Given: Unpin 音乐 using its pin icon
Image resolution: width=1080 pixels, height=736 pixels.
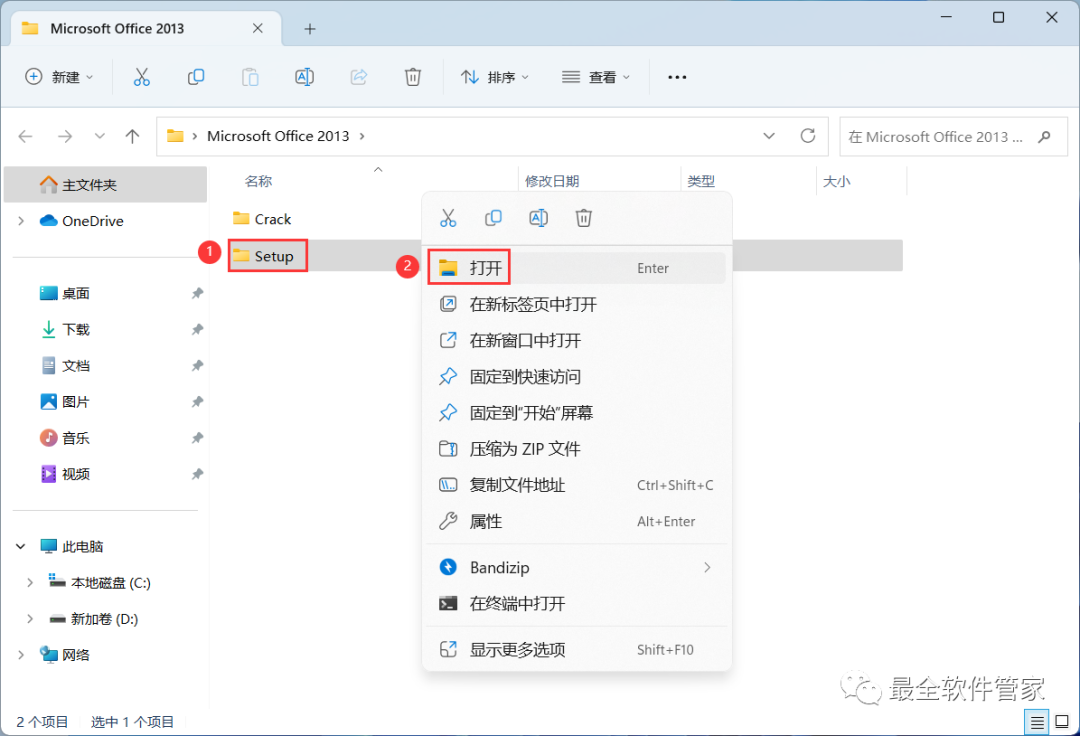Looking at the screenshot, I should [197, 438].
